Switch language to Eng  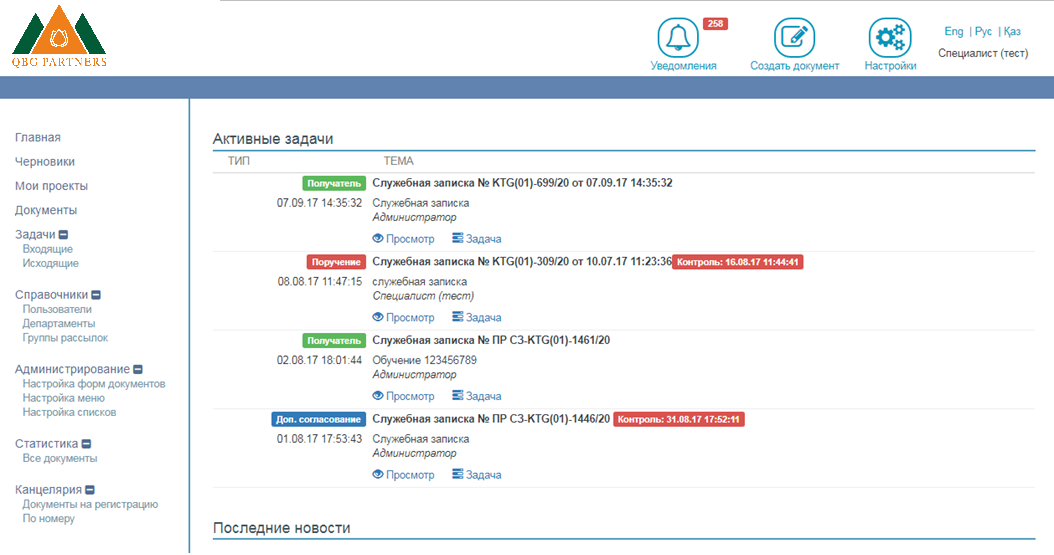(x=953, y=32)
